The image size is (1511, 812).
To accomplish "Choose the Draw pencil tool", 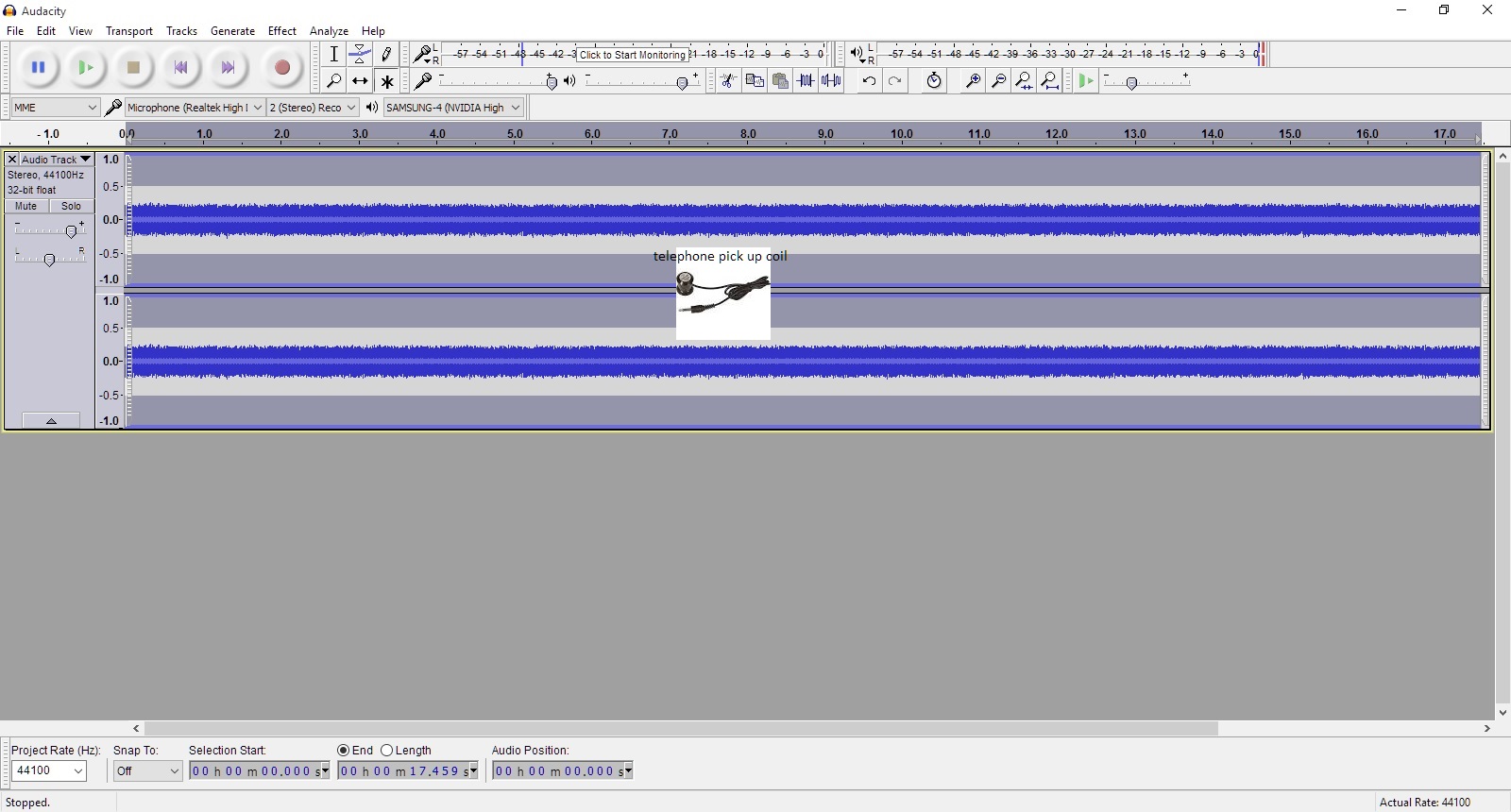I will (386, 55).
